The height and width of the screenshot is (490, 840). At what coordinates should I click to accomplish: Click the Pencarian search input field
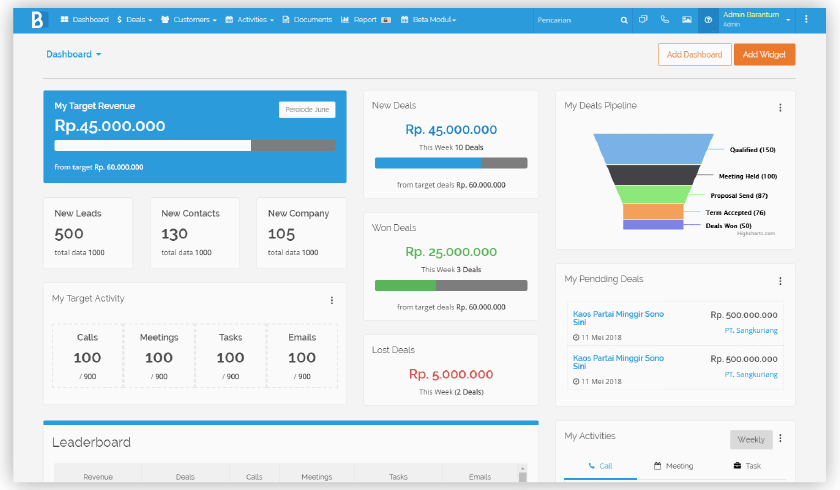[x=573, y=20]
